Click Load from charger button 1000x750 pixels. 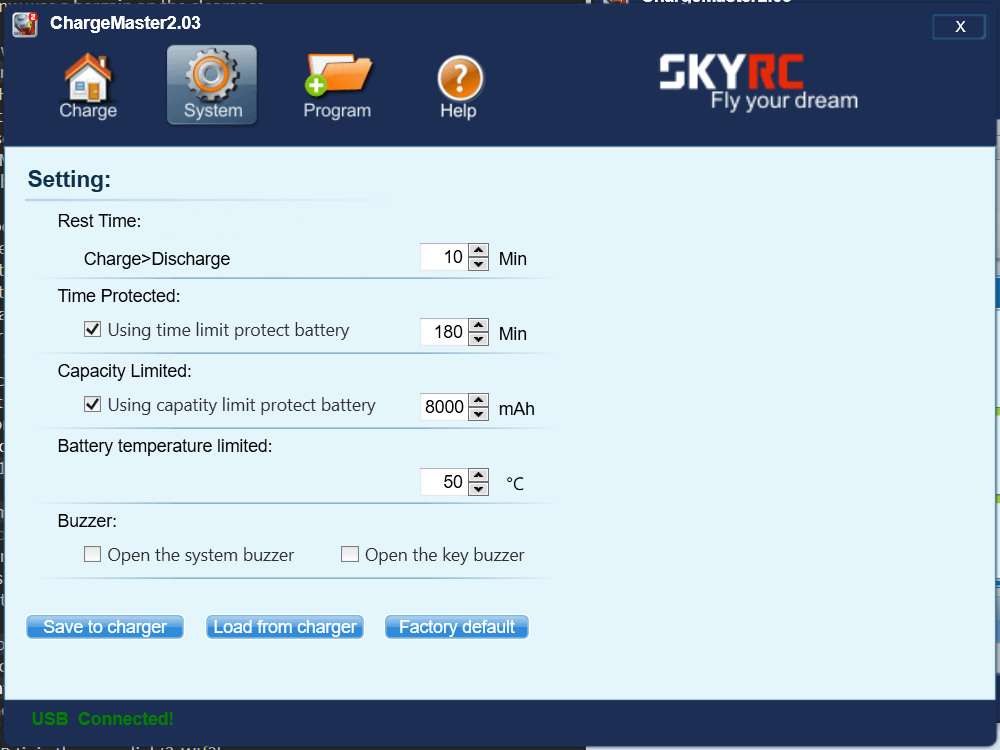click(285, 627)
